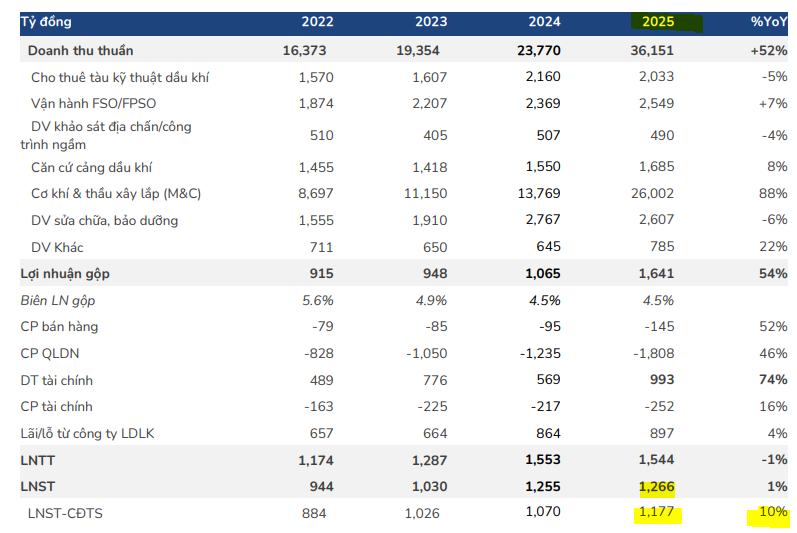Select the Lãi/lỗ từ công ty LDLK label

[87, 433]
